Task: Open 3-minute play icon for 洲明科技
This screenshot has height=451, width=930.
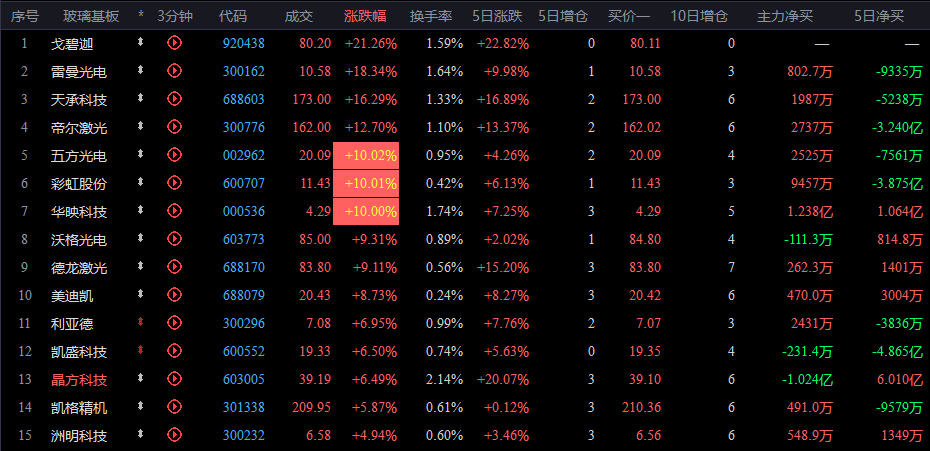Action: point(174,434)
